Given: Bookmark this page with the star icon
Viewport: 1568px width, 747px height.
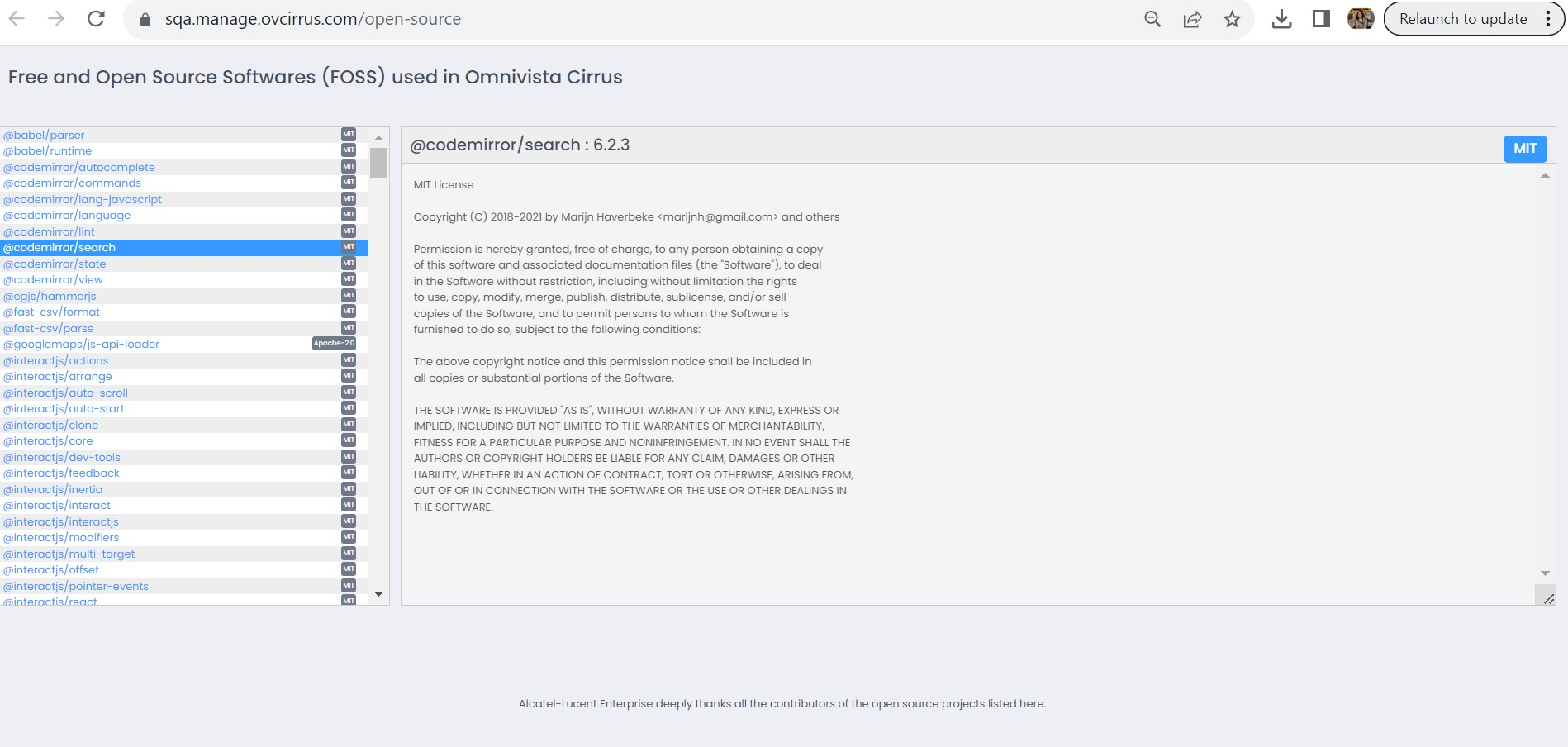Looking at the screenshot, I should pos(1232,19).
